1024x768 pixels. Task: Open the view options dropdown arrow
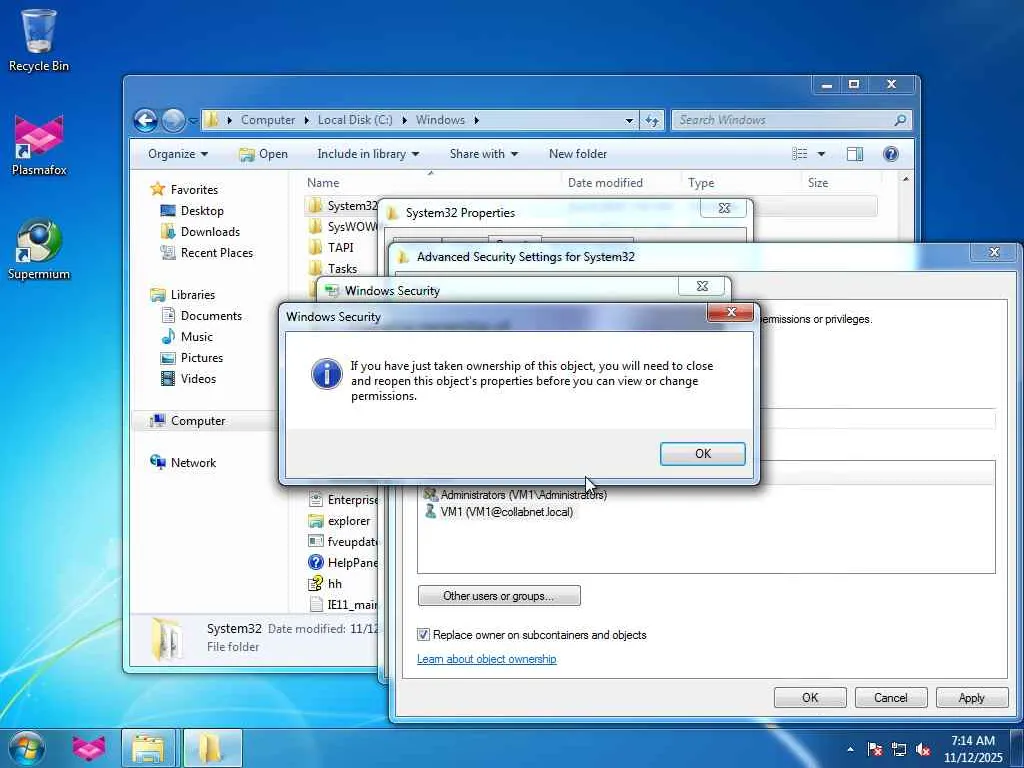coord(822,154)
